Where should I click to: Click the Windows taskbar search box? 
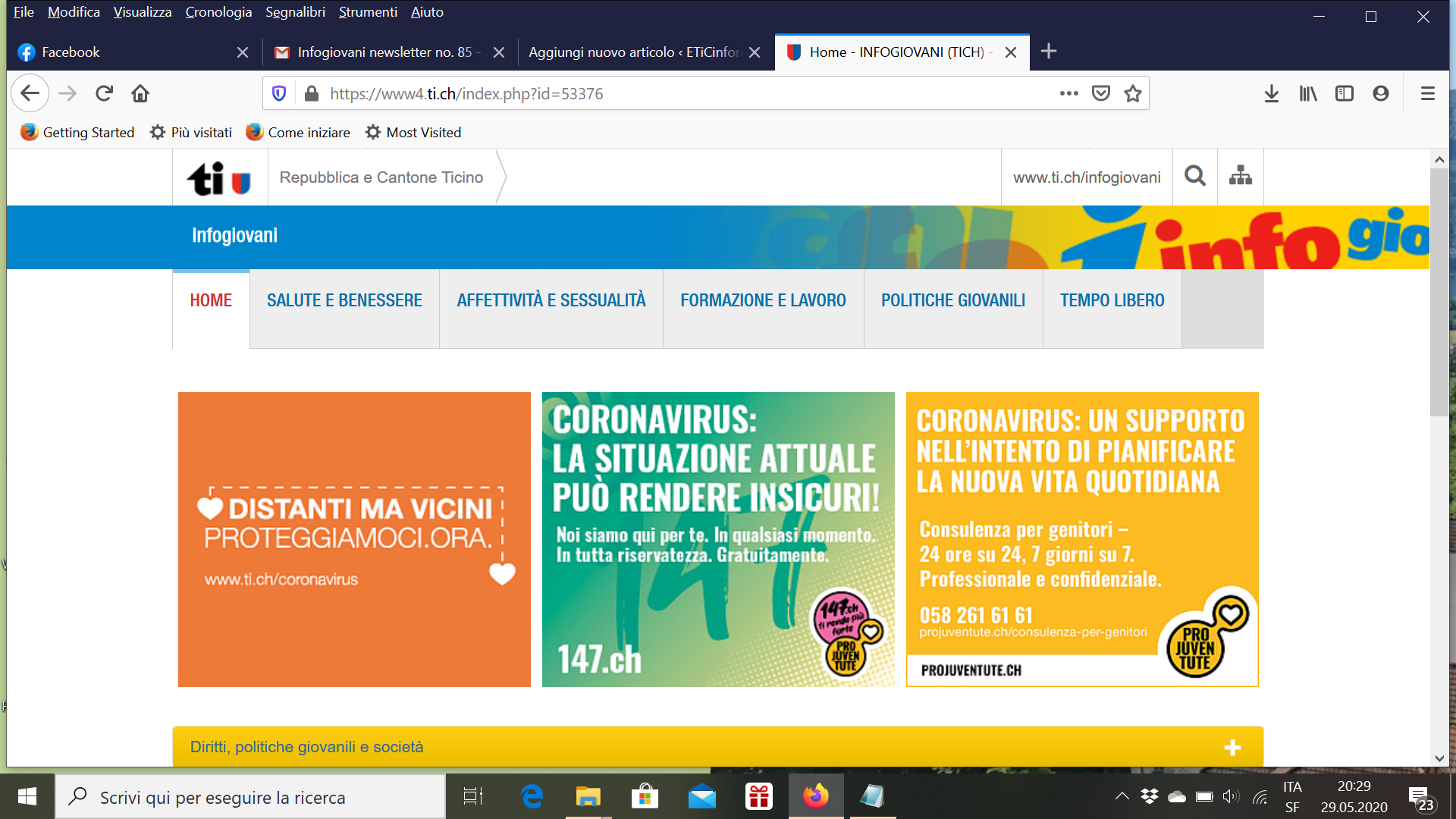coord(250,796)
